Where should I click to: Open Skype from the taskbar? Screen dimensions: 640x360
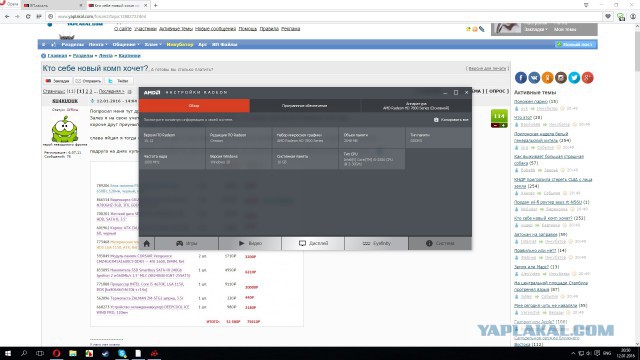coord(122,353)
